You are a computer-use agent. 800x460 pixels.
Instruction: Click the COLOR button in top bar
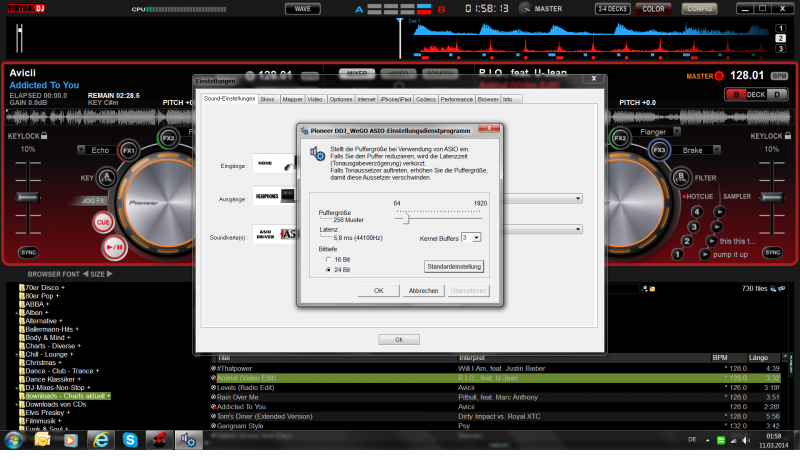tap(653, 9)
